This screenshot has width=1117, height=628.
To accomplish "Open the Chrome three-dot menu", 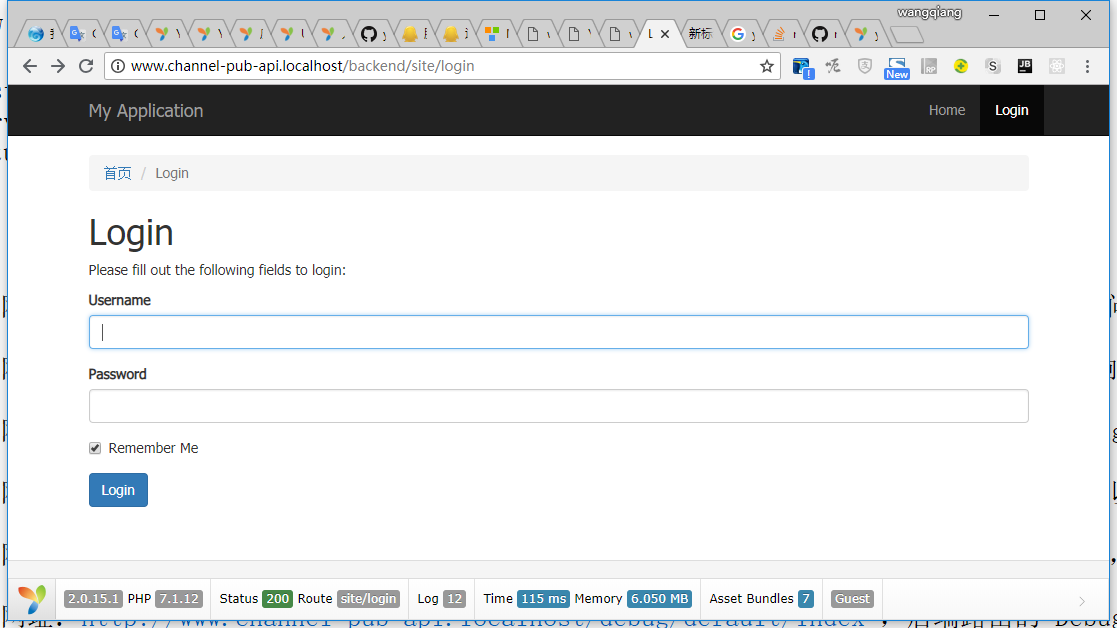I will [x=1087, y=66].
